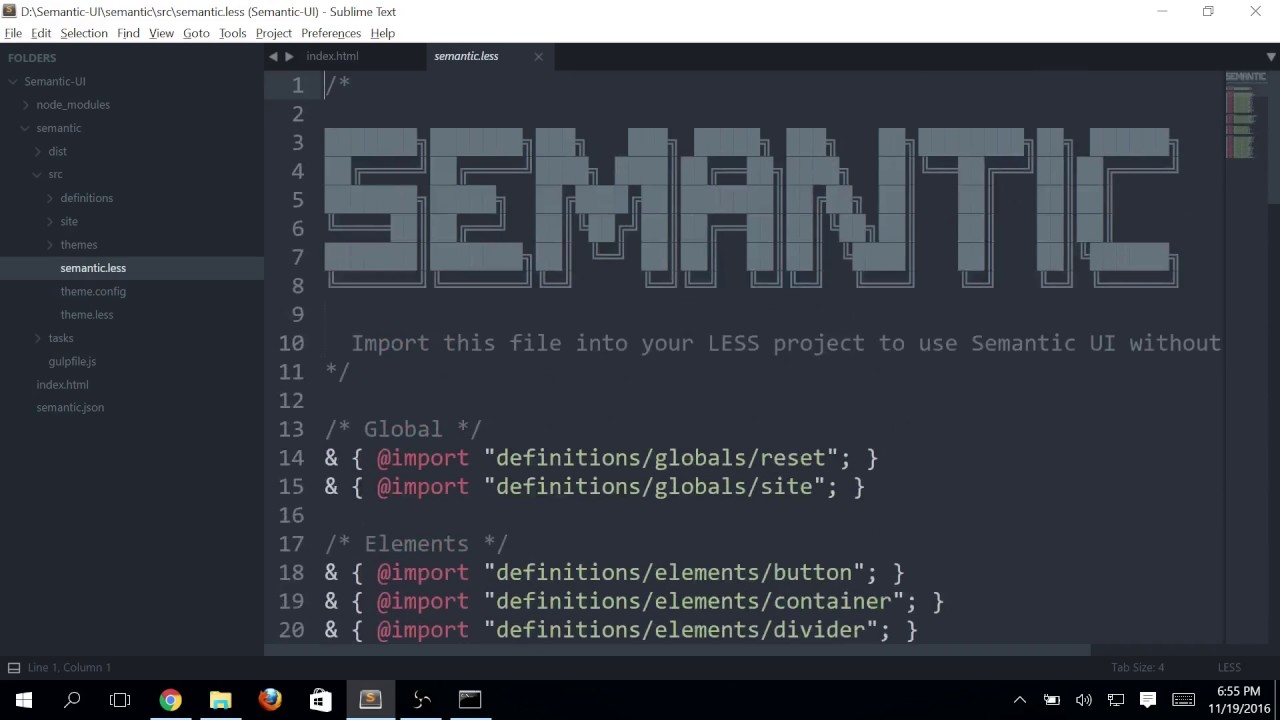Open the Preferences menu
The image size is (1280, 720).
tap(331, 33)
